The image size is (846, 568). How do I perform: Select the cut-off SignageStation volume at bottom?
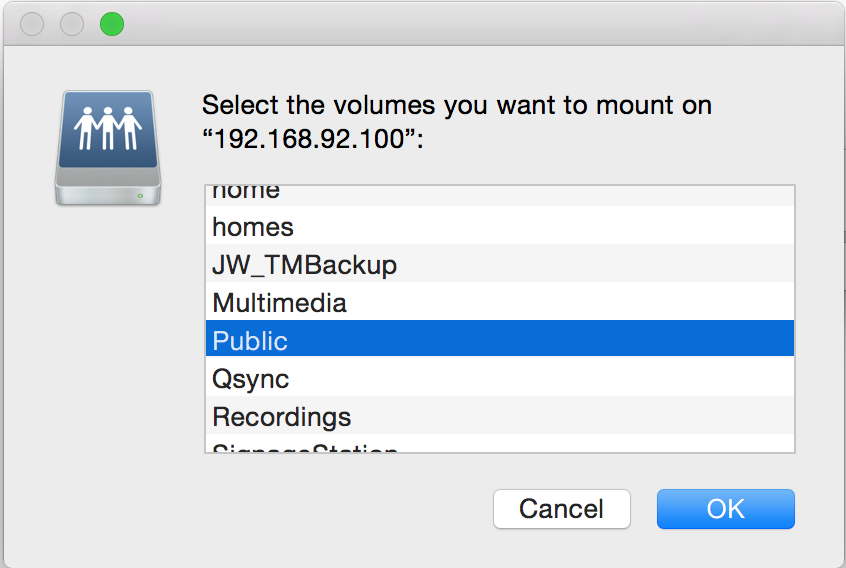click(305, 449)
